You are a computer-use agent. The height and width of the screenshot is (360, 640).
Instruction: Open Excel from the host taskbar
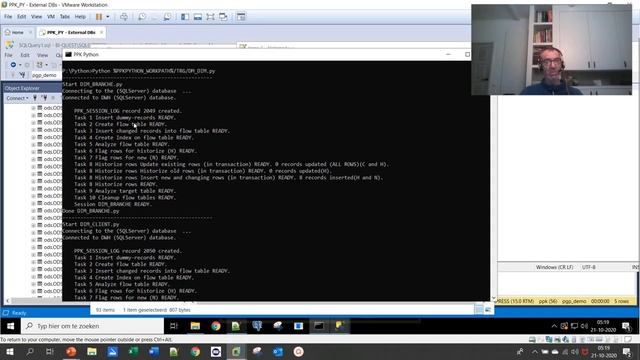pyautogui.click(x=133, y=352)
